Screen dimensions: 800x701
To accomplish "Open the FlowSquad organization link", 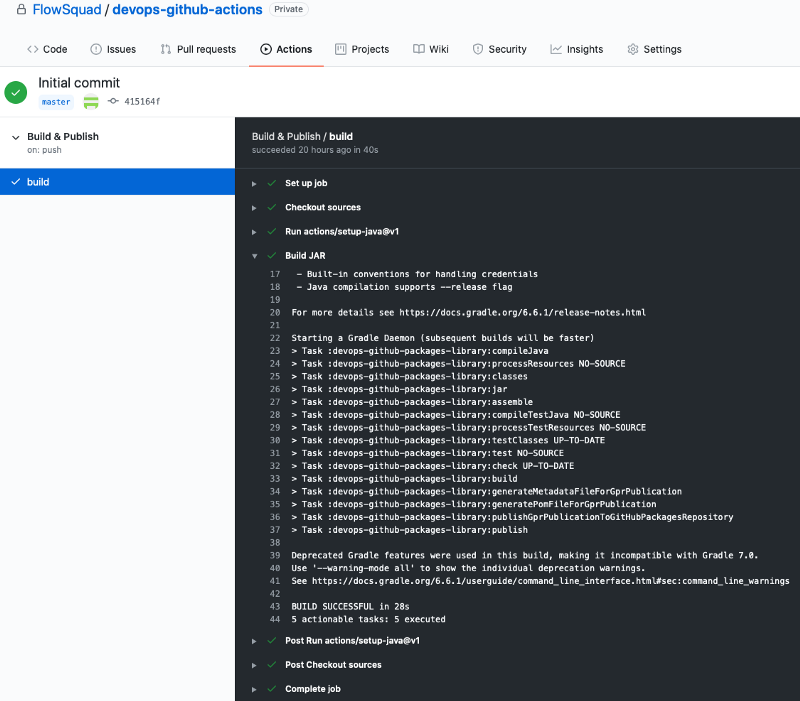I will coord(68,10).
